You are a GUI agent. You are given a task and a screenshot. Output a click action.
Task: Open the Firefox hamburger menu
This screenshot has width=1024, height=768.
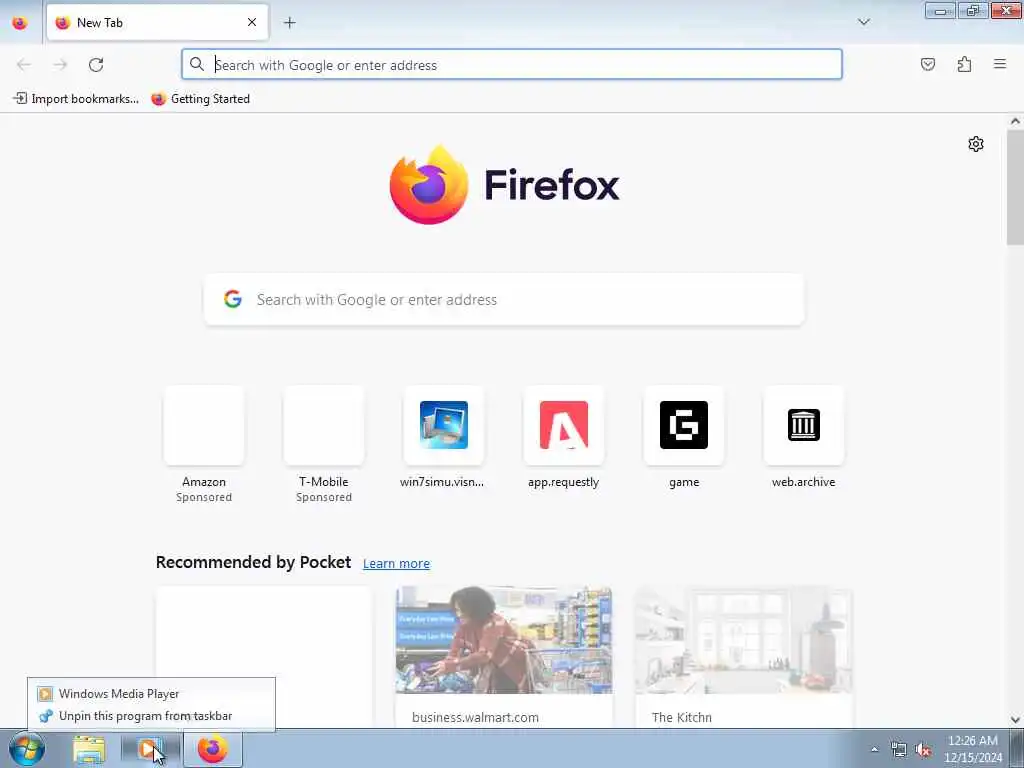click(x=1000, y=64)
